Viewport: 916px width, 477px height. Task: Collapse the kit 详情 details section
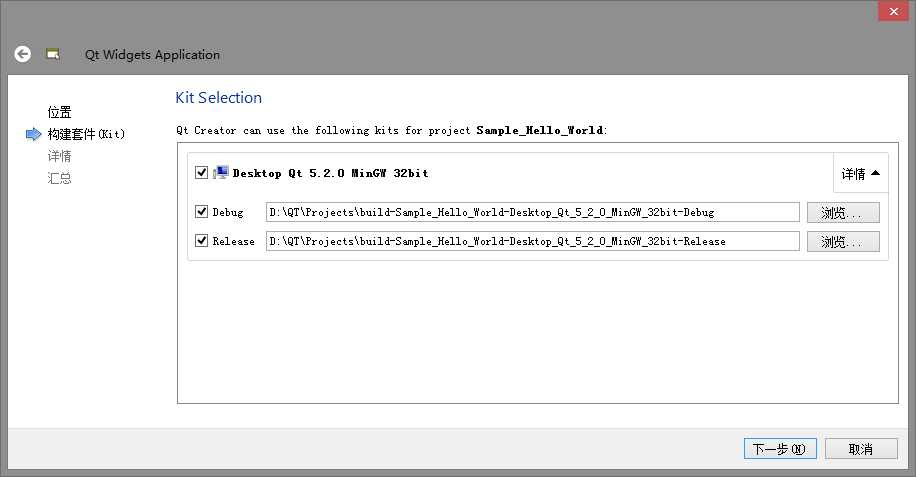pyautogui.click(x=861, y=173)
